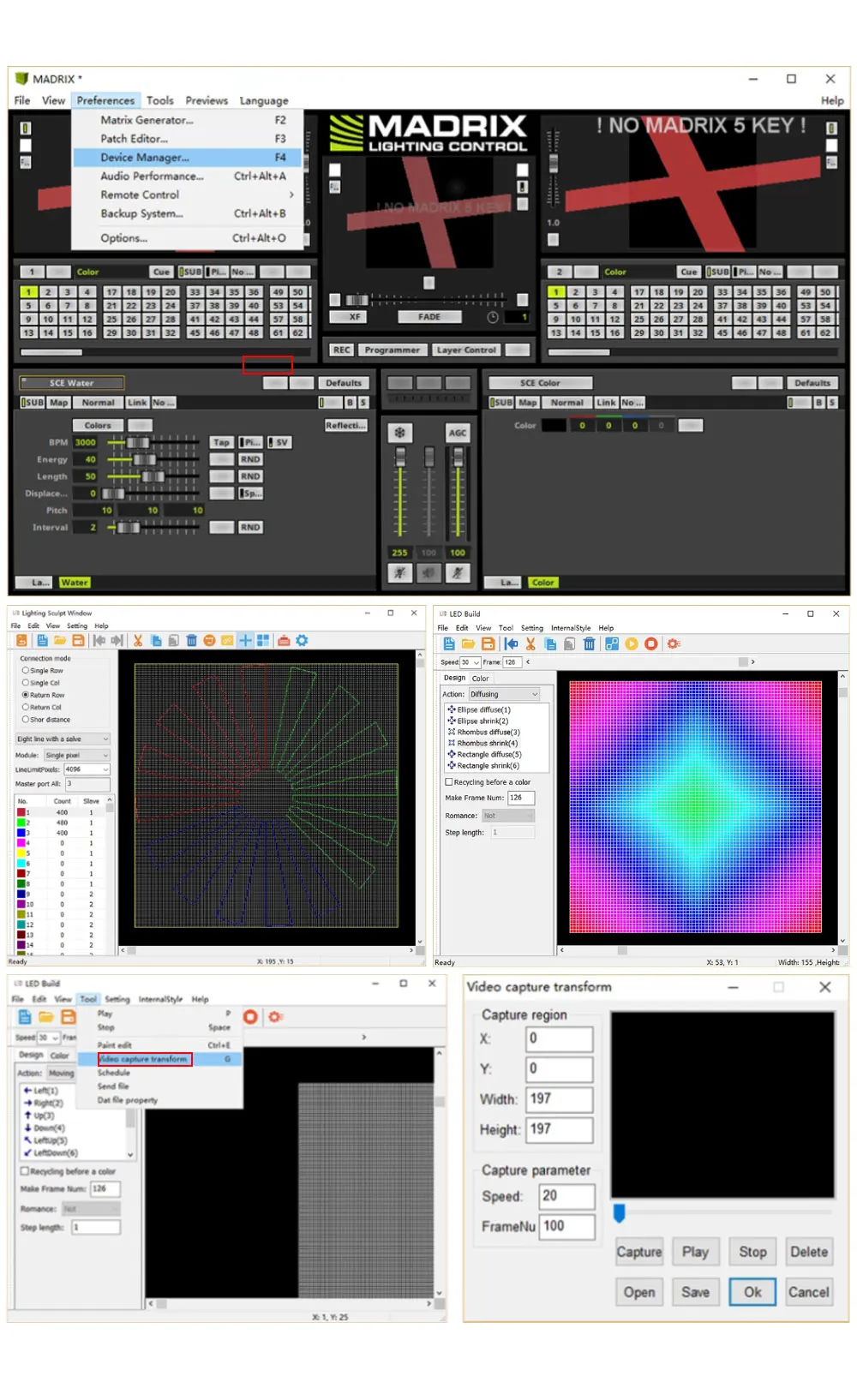The image size is (857, 1400).
Task: Click the red stop icon in upper LED Build toolbar
Action: point(651,643)
